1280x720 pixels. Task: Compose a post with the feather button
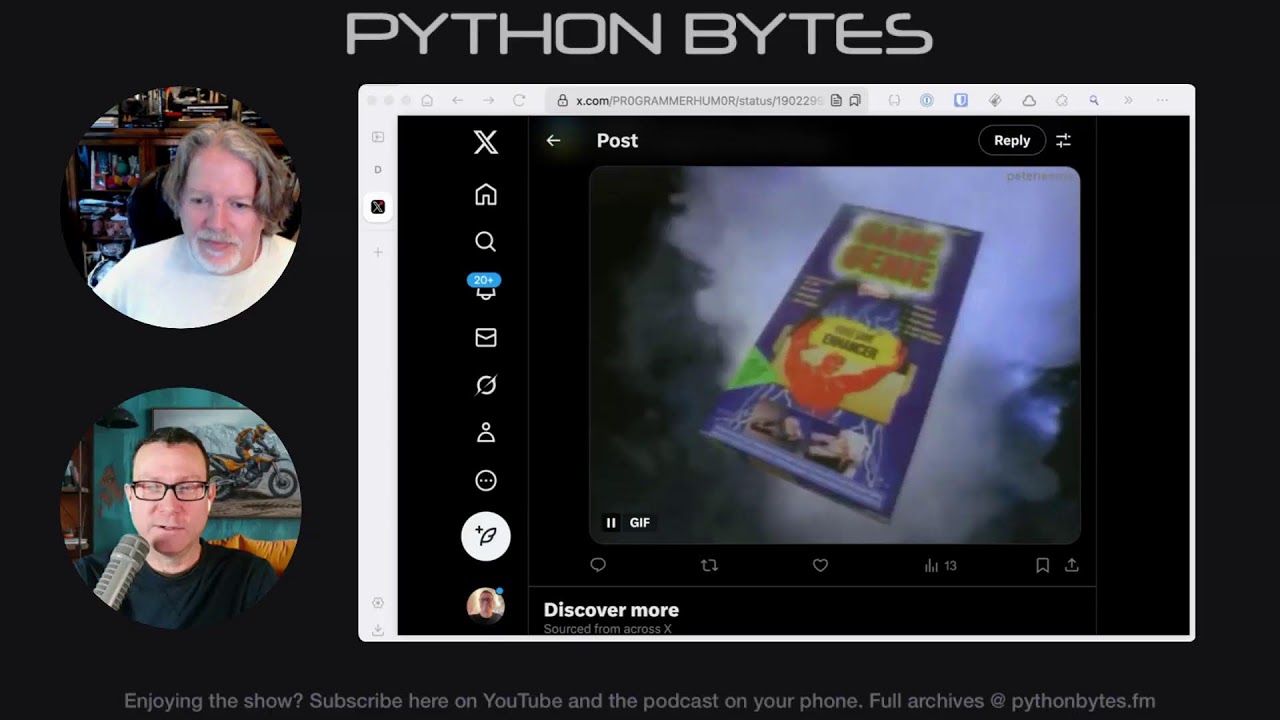point(486,536)
